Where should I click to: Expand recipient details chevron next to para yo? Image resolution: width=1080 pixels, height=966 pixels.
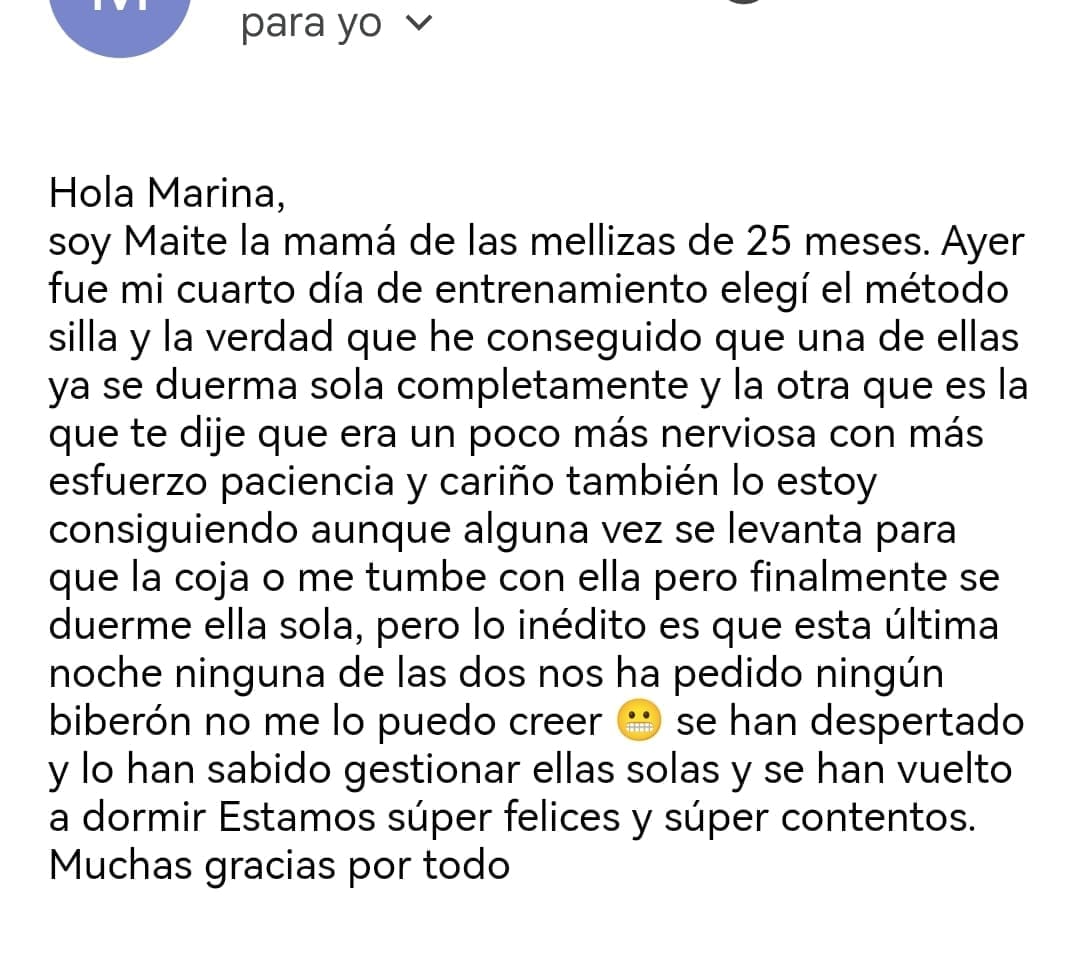pos(420,25)
